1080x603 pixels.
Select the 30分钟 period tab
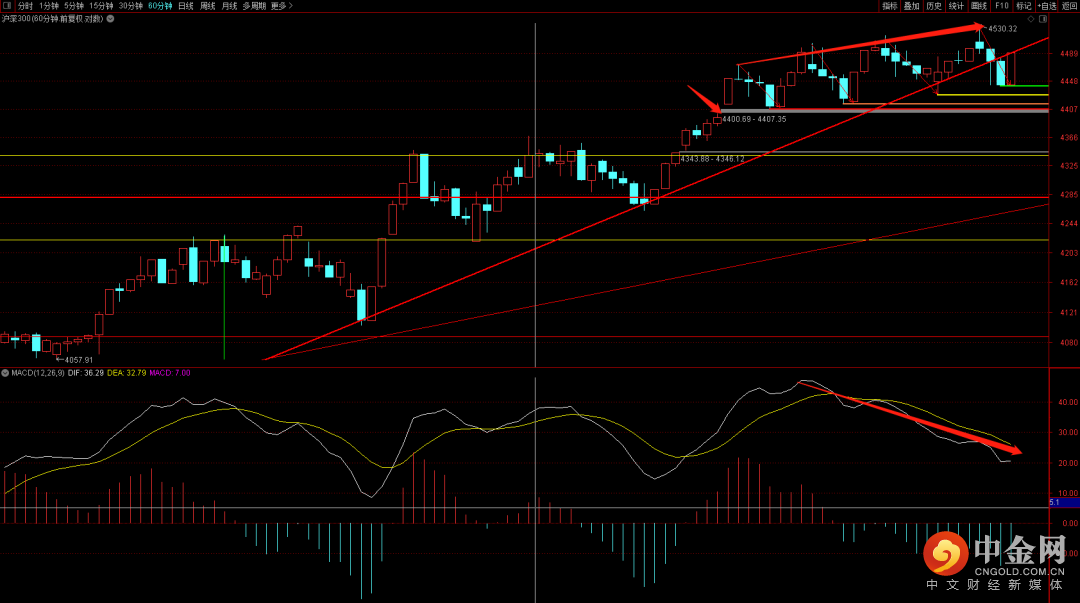[131, 6]
